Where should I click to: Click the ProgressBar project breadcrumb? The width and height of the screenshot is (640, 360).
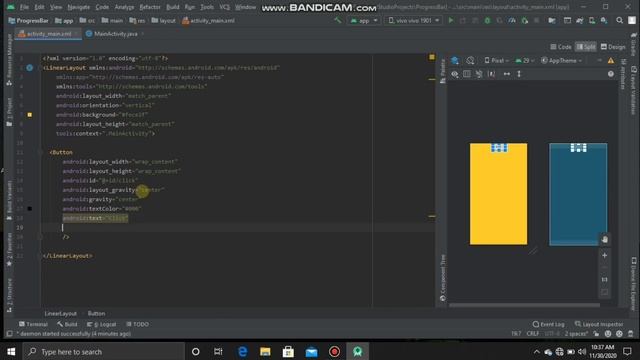[28, 20]
